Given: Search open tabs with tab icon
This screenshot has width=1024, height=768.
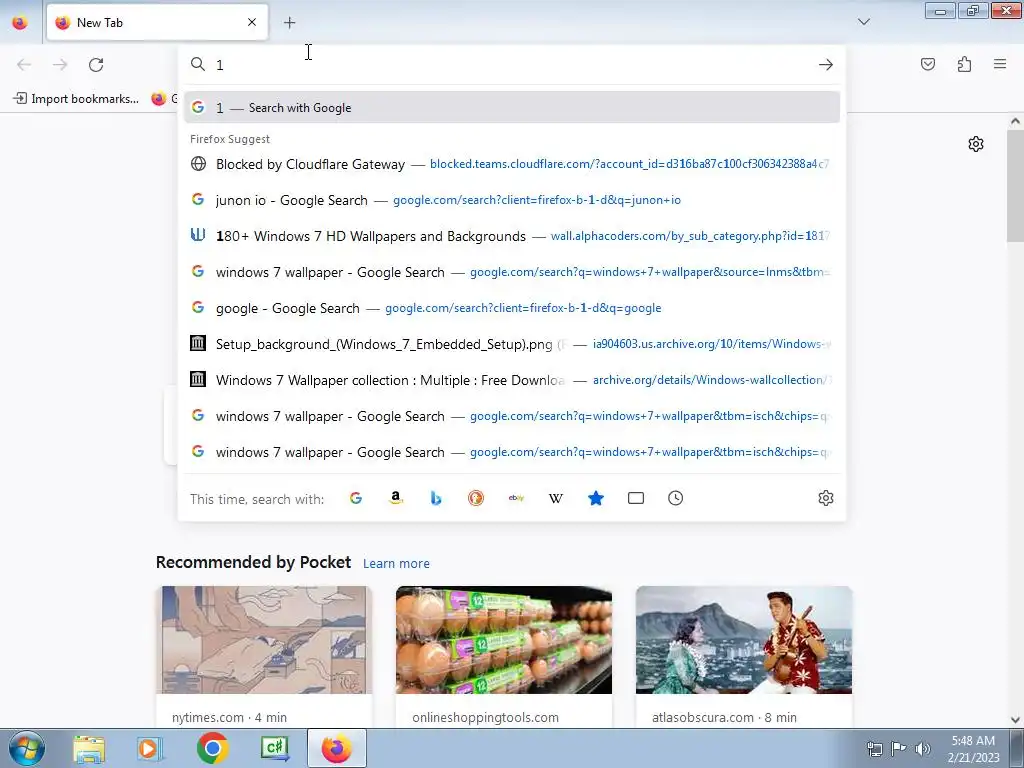Looking at the screenshot, I should tap(635, 498).
